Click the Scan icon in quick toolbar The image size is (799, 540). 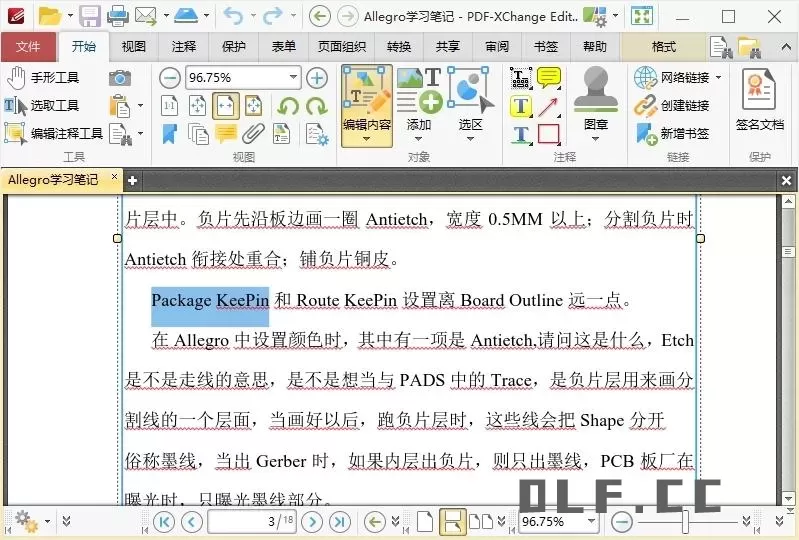(186, 16)
